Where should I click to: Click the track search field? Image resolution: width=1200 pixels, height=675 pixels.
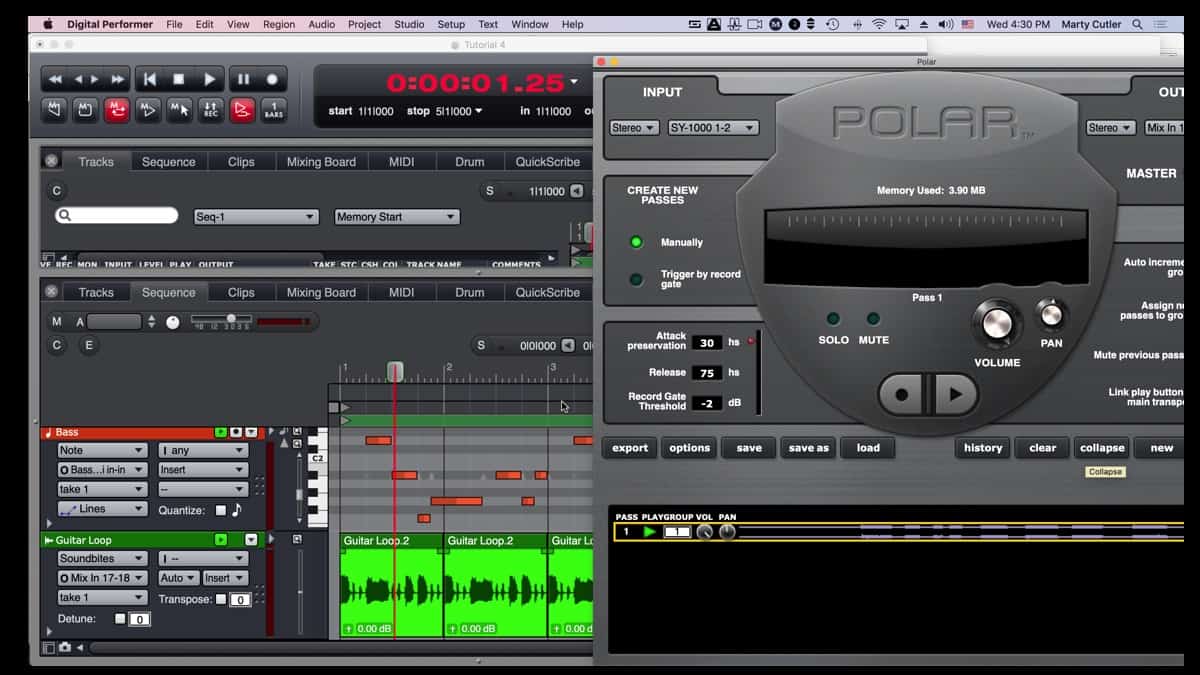(117, 216)
